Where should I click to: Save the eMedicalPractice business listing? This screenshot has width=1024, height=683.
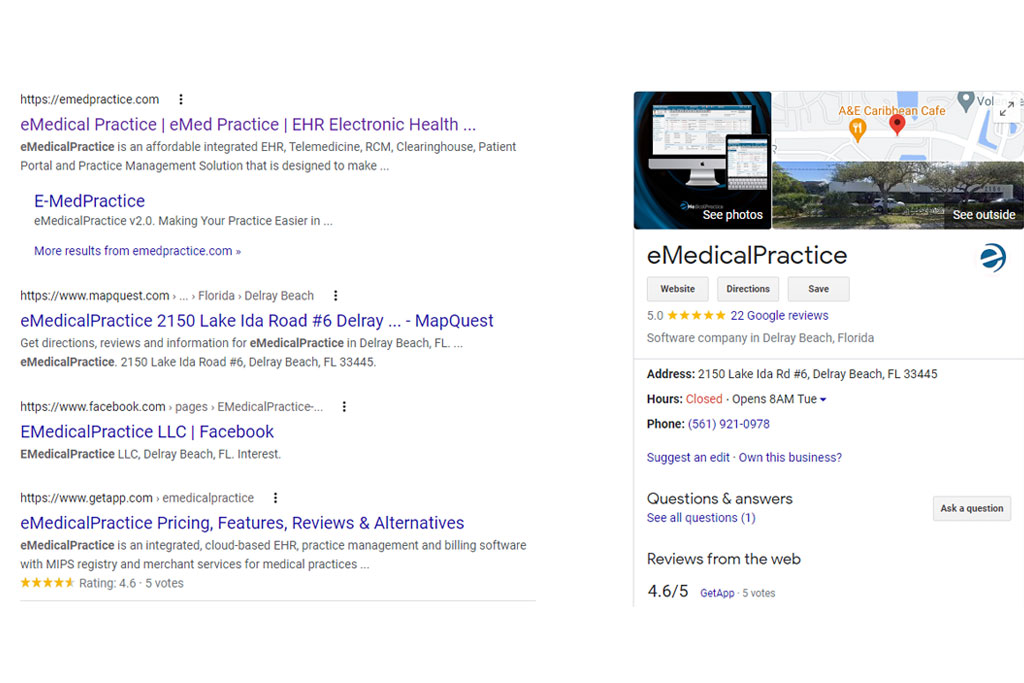pyautogui.click(x=818, y=288)
